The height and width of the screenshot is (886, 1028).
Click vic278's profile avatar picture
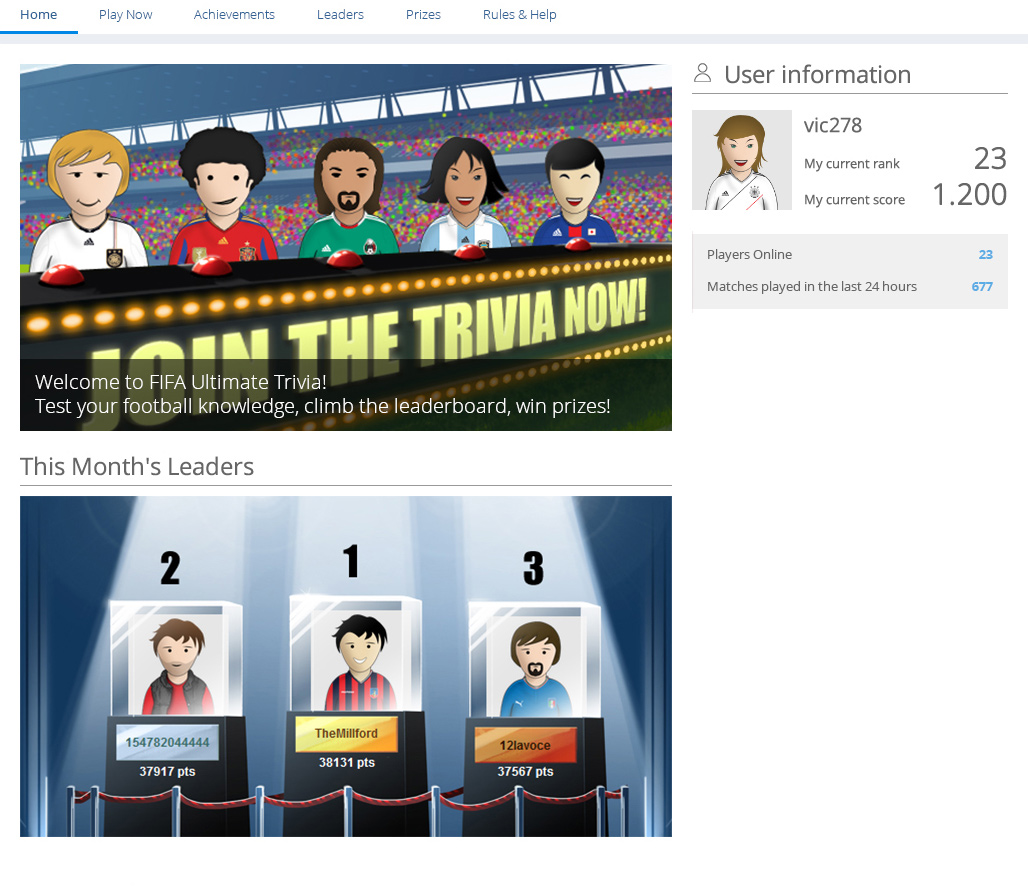[741, 160]
